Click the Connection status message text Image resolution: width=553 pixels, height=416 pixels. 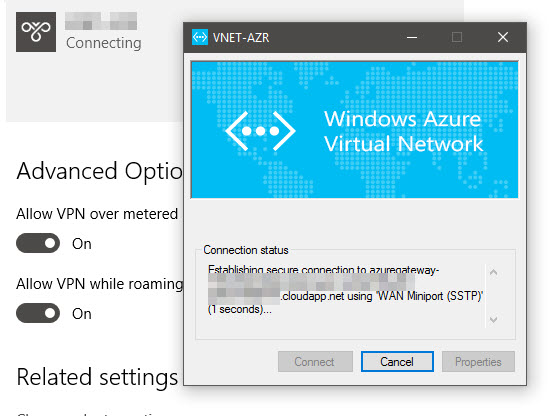pyautogui.click(x=346, y=289)
